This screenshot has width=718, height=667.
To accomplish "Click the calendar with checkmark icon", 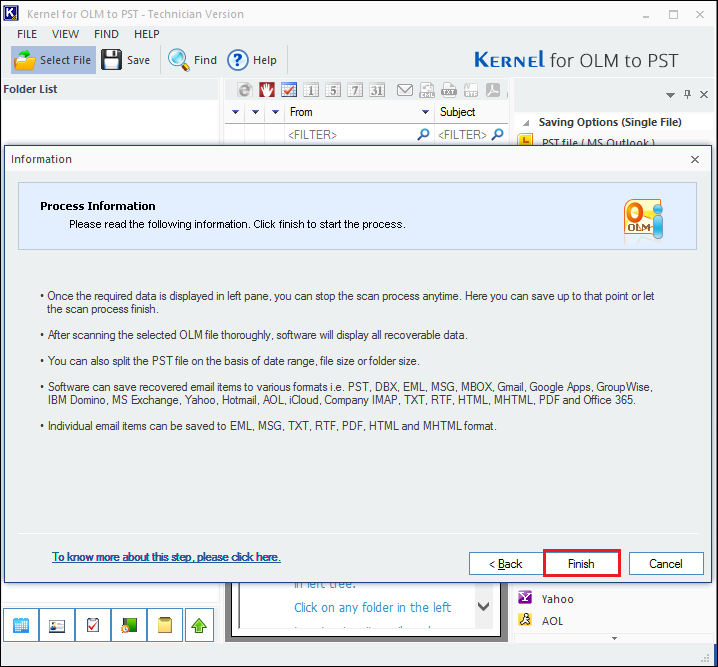I will [288, 90].
